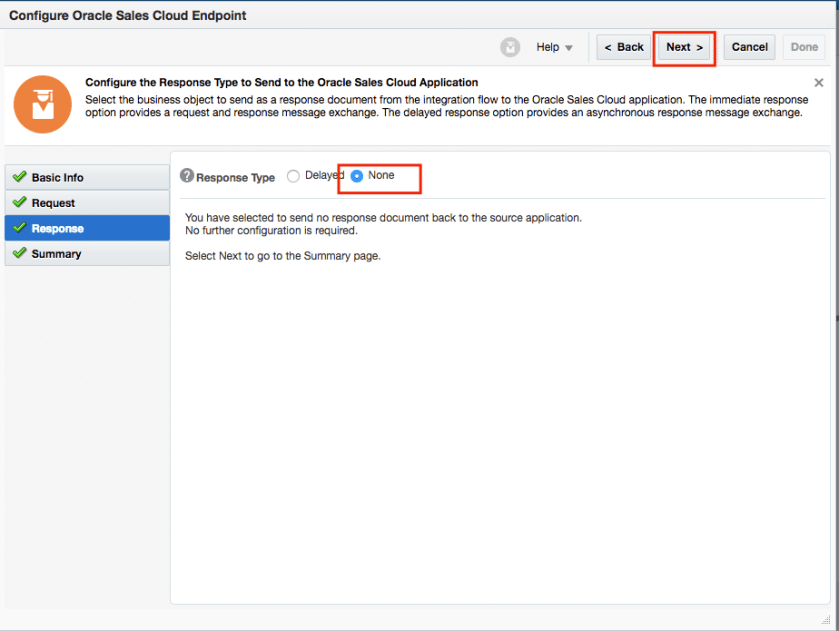
Task: Open the Help menu label
Action: tap(547, 47)
